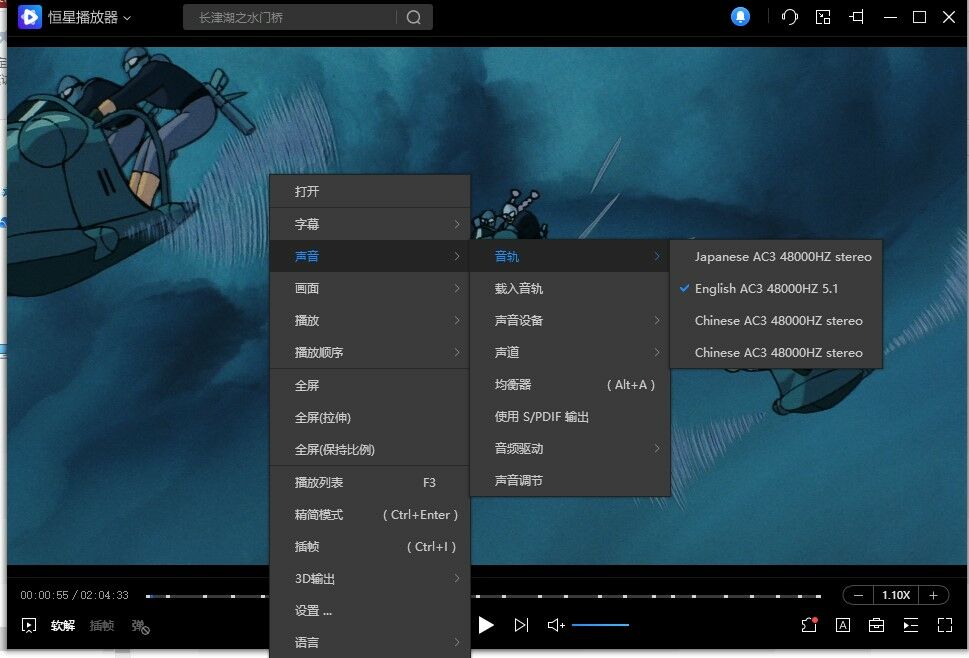Expand the 声音设备 submenu
The image size is (969, 658).
[570, 321]
